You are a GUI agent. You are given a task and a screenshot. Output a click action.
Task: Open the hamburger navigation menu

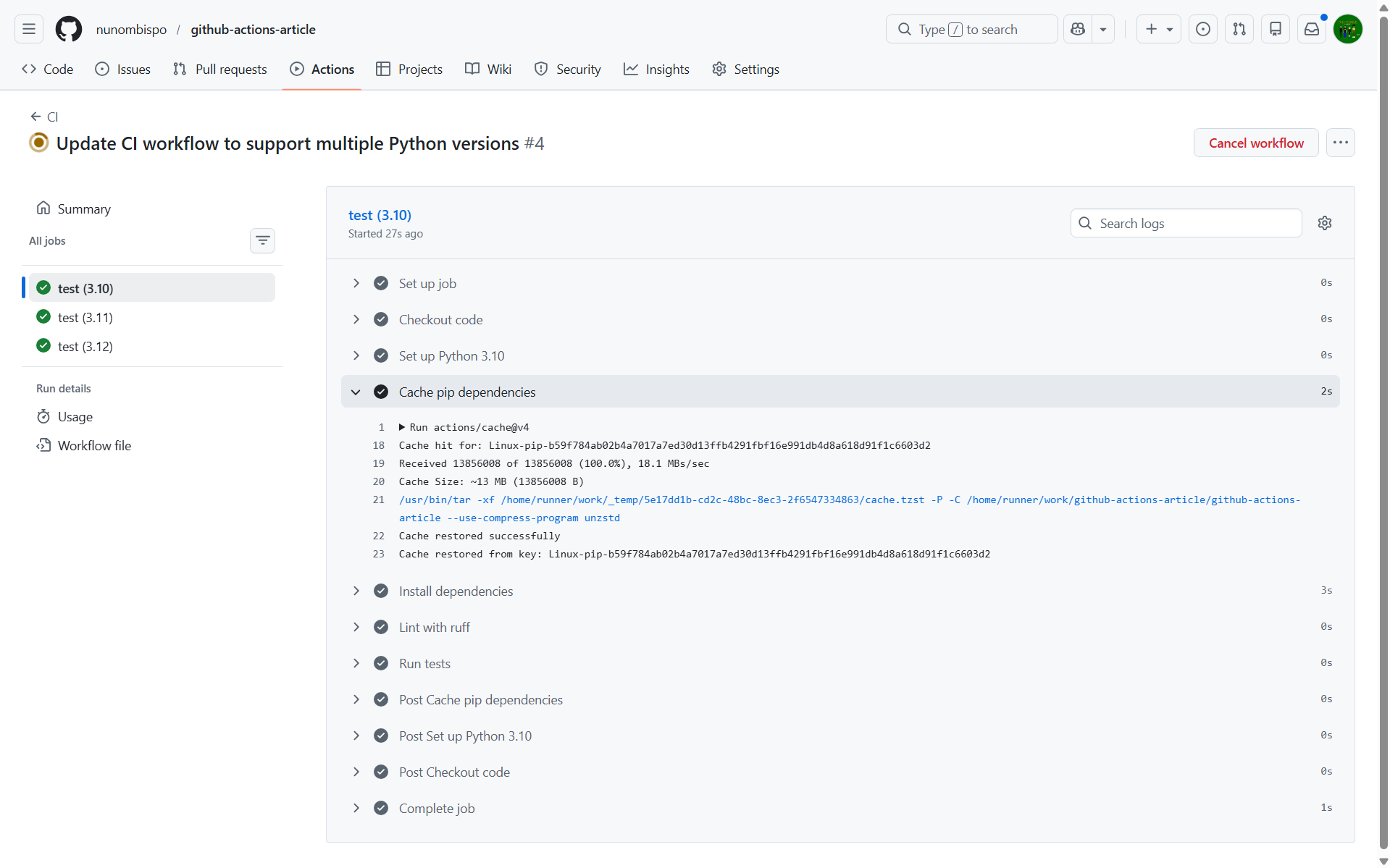pos(29,29)
